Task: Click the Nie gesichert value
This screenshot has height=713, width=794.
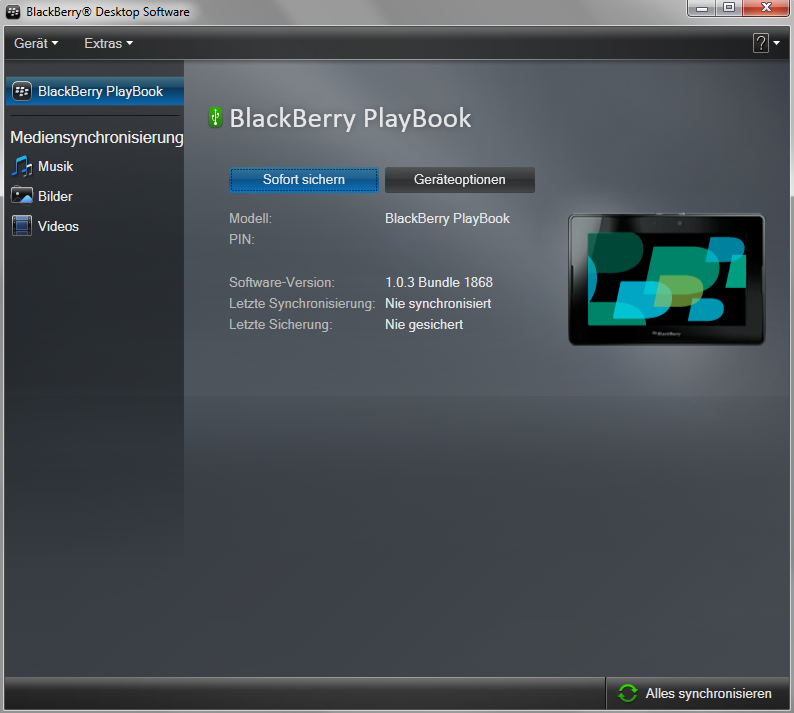Action: click(x=424, y=325)
